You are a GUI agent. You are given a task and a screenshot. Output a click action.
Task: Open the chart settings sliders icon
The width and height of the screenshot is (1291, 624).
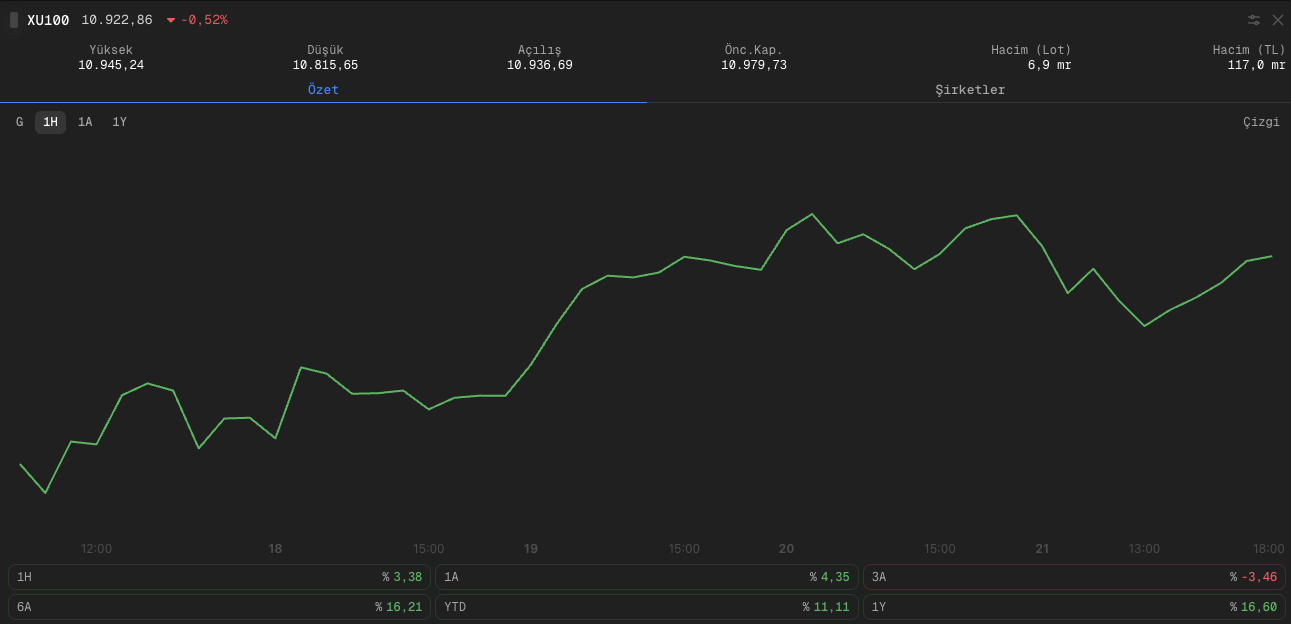pyautogui.click(x=1253, y=20)
